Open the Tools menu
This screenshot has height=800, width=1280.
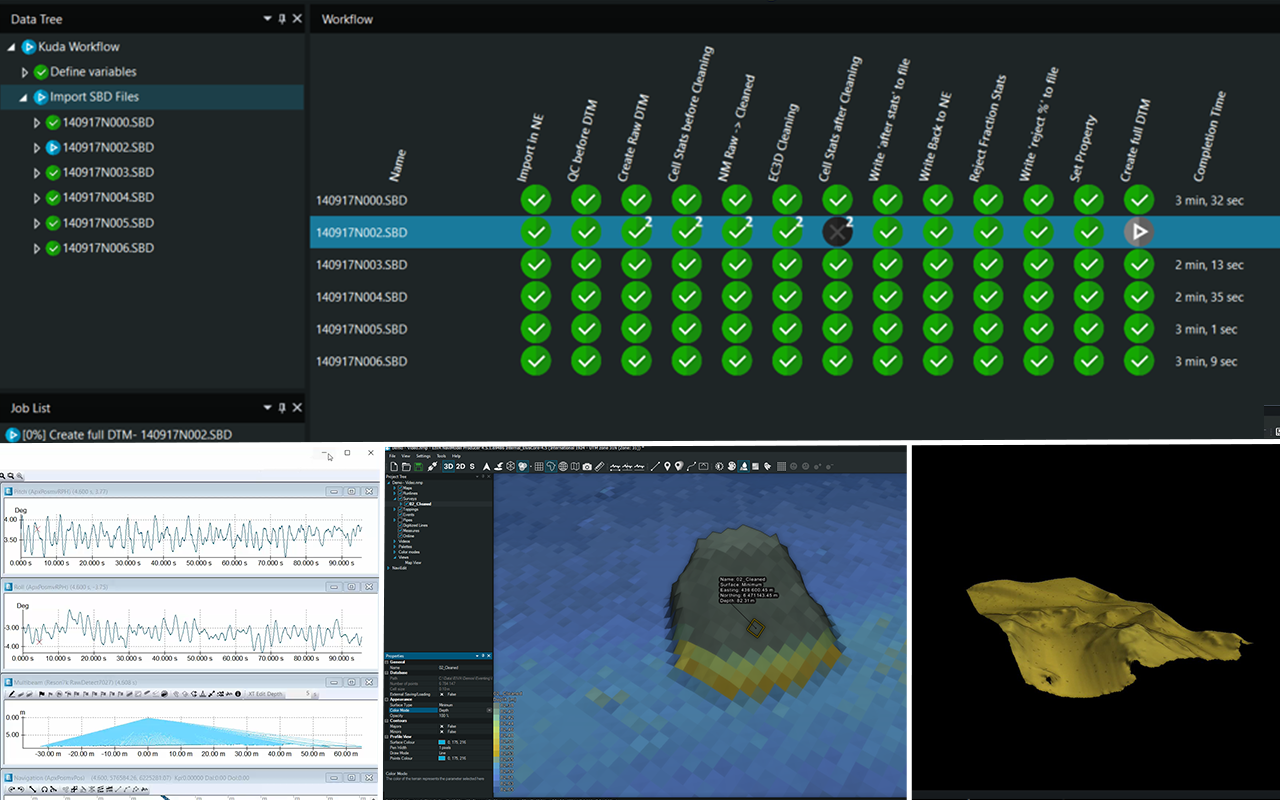[x=441, y=456]
